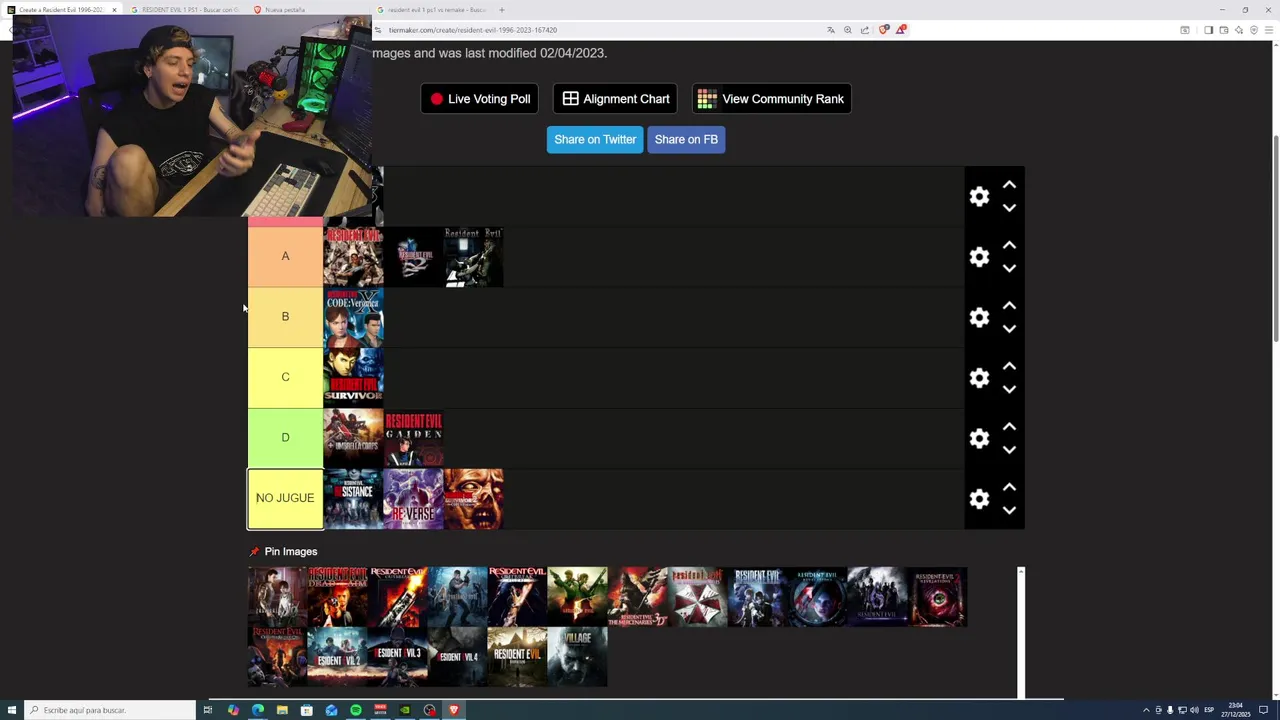Pick Resident Evil 5 cover from pool
Image resolution: width=1280 pixels, height=720 pixels.
577,597
